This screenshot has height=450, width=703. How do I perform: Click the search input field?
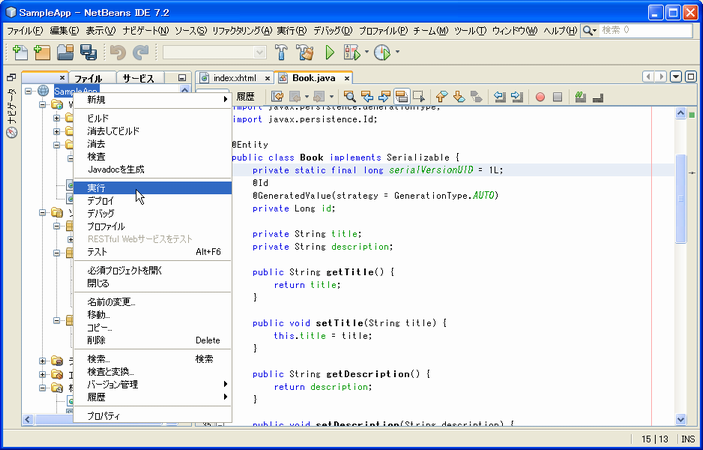[x=645, y=30]
